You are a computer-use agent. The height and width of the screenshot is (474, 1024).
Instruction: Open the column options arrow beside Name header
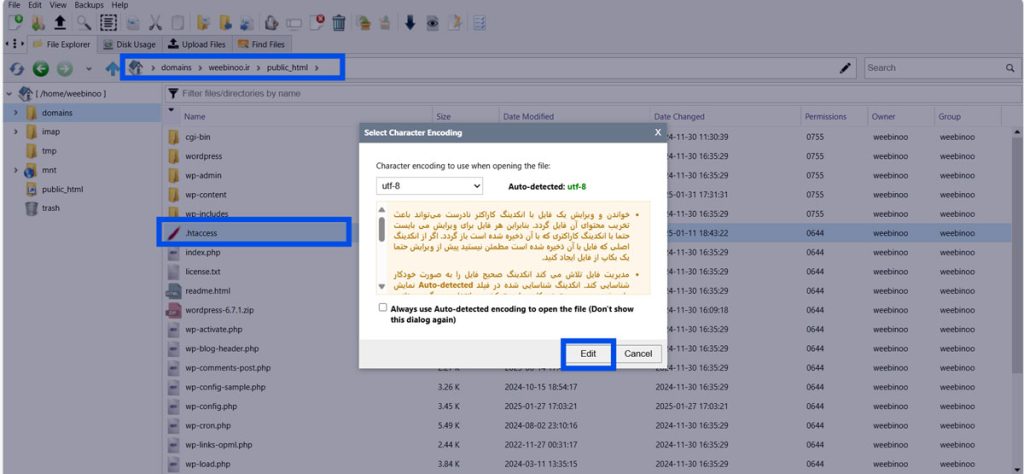coord(172,110)
